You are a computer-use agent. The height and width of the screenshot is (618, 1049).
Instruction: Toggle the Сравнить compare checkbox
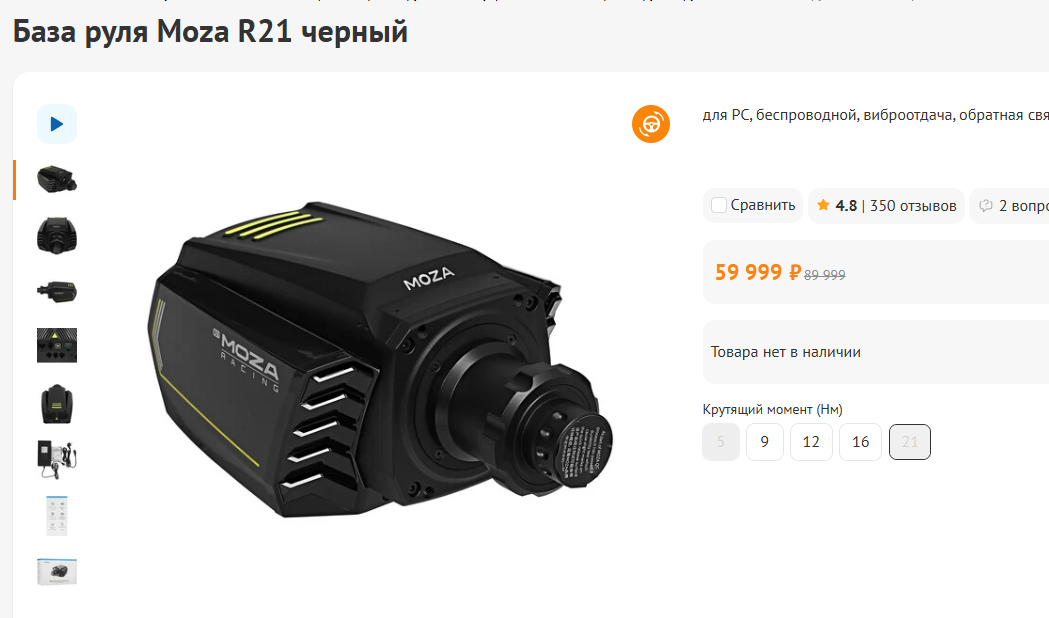click(719, 205)
